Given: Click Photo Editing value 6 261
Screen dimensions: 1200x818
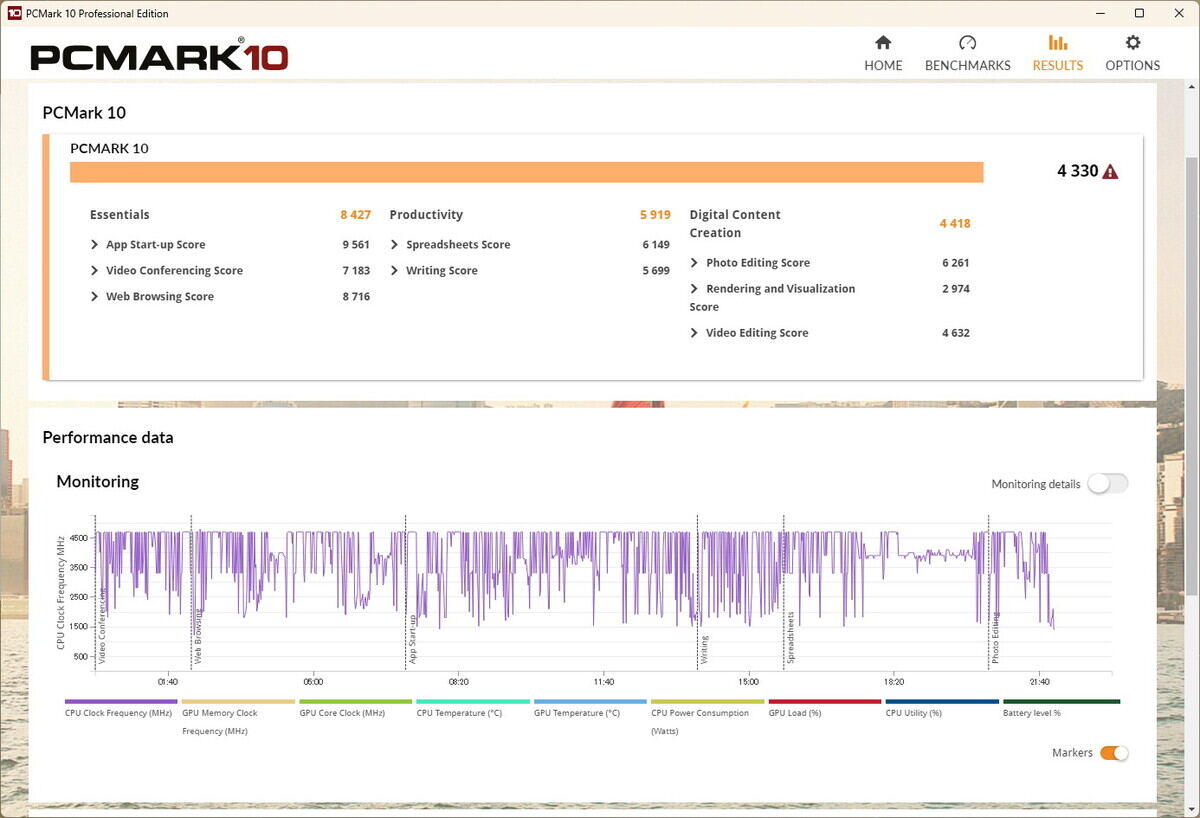Looking at the screenshot, I should tap(956, 262).
